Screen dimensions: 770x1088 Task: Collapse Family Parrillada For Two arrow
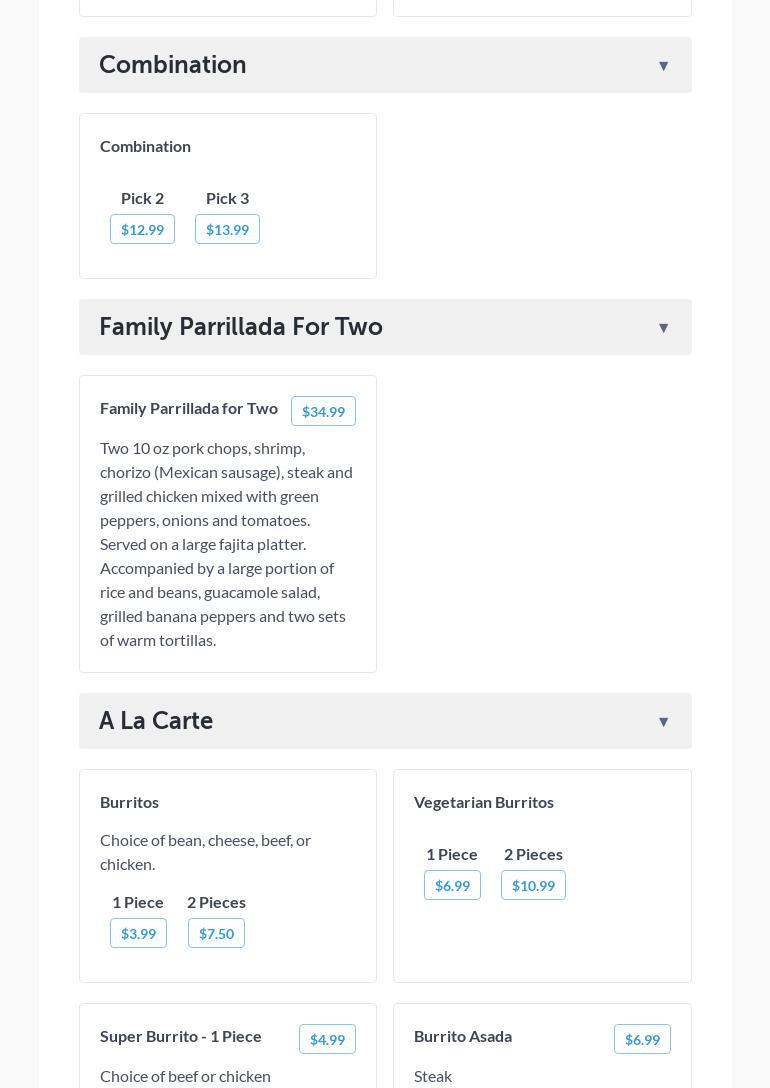click(x=663, y=328)
